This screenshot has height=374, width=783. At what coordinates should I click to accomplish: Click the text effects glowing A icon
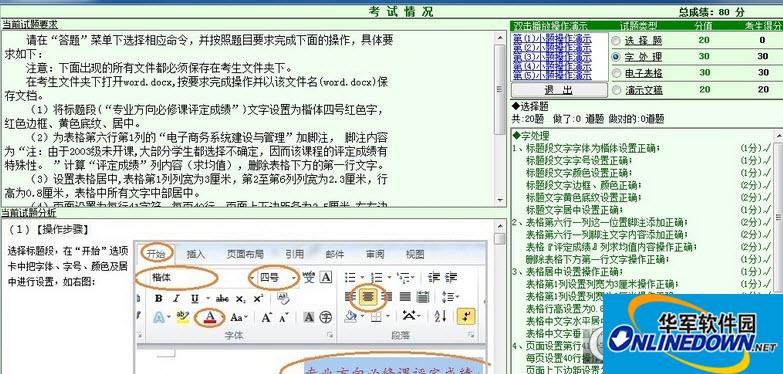159,317
